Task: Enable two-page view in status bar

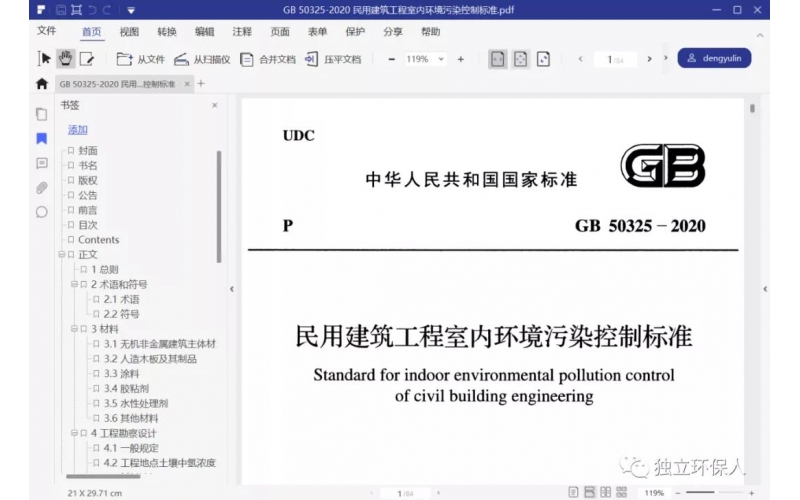Action: pos(604,493)
